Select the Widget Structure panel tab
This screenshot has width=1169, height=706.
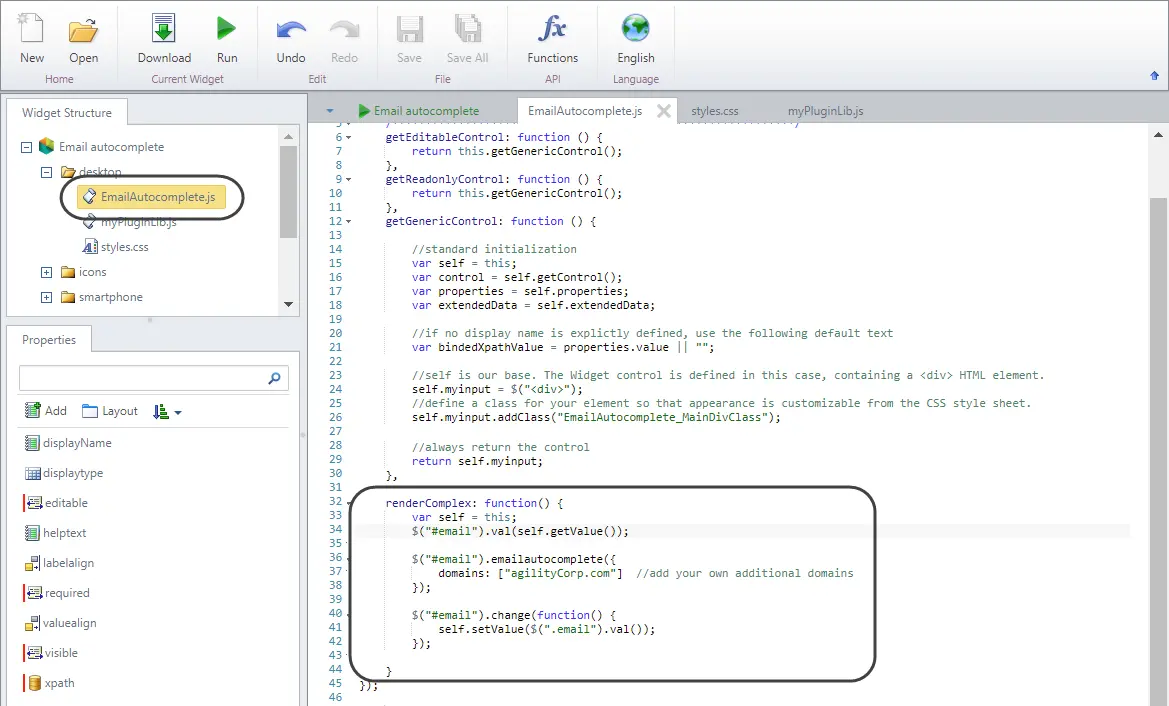pos(66,113)
